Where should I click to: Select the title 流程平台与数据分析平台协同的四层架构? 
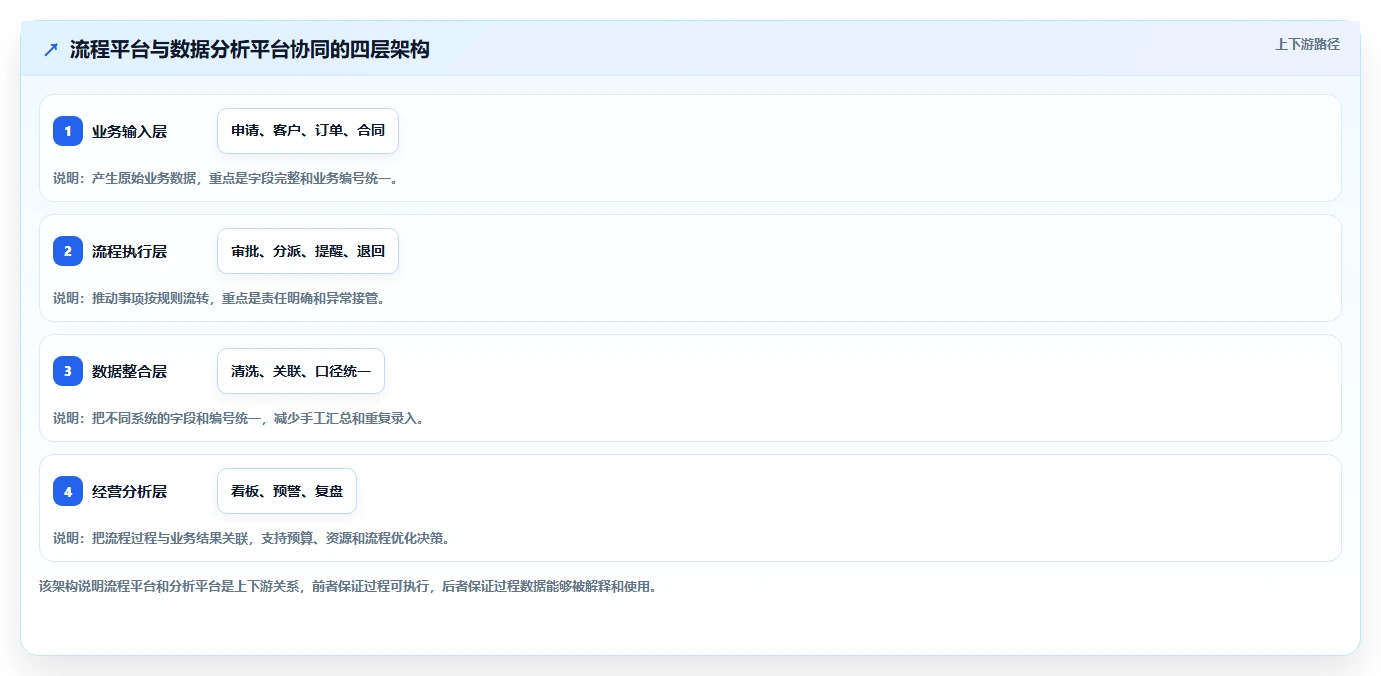(249, 49)
